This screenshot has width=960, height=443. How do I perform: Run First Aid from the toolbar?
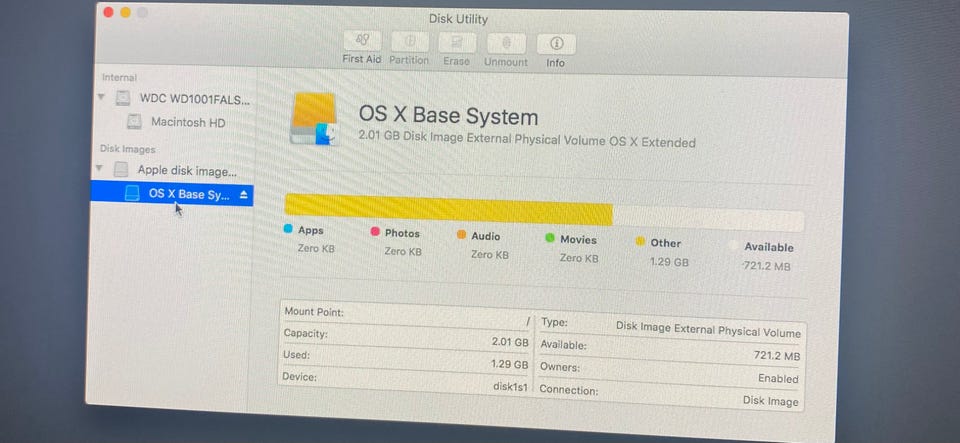pos(362,41)
